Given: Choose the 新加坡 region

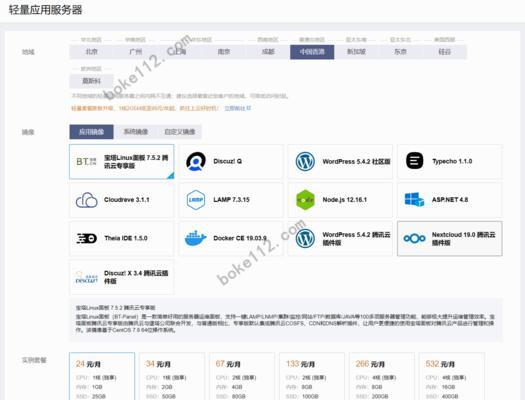Looking at the screenshot, I should coord(356,52).
